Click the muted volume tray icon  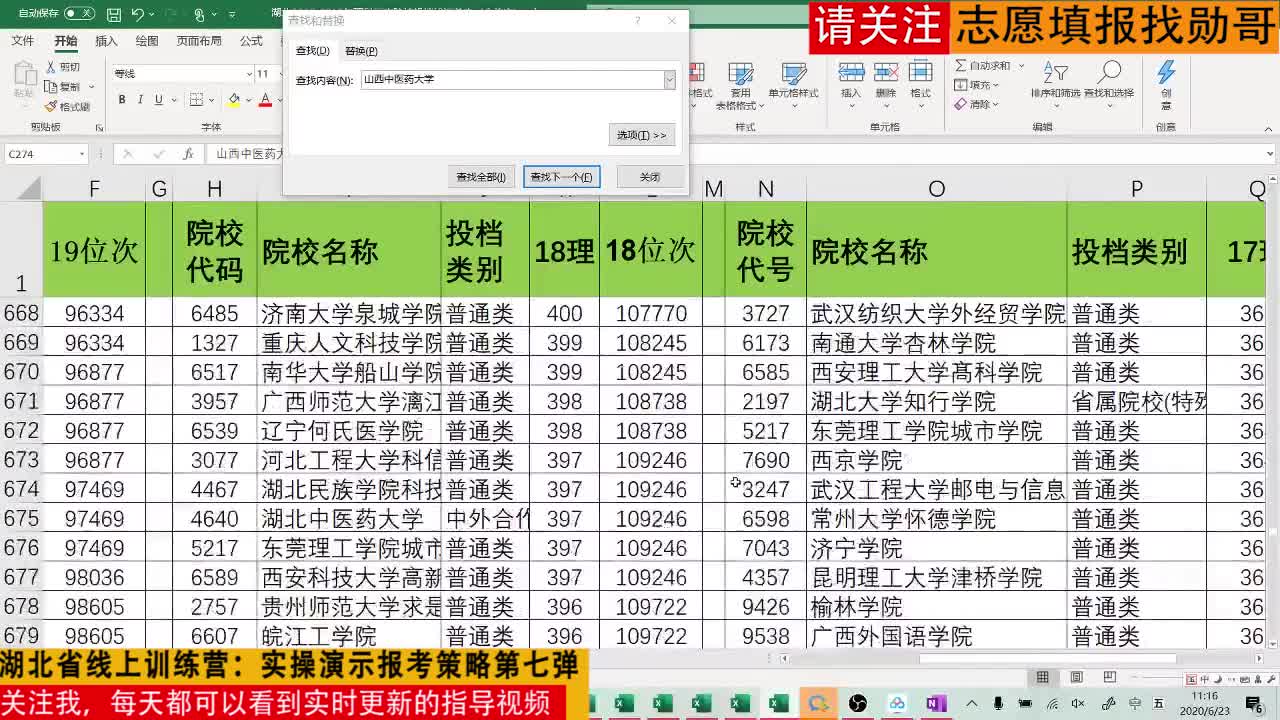pyautogui.click(x=1077, y=704)
